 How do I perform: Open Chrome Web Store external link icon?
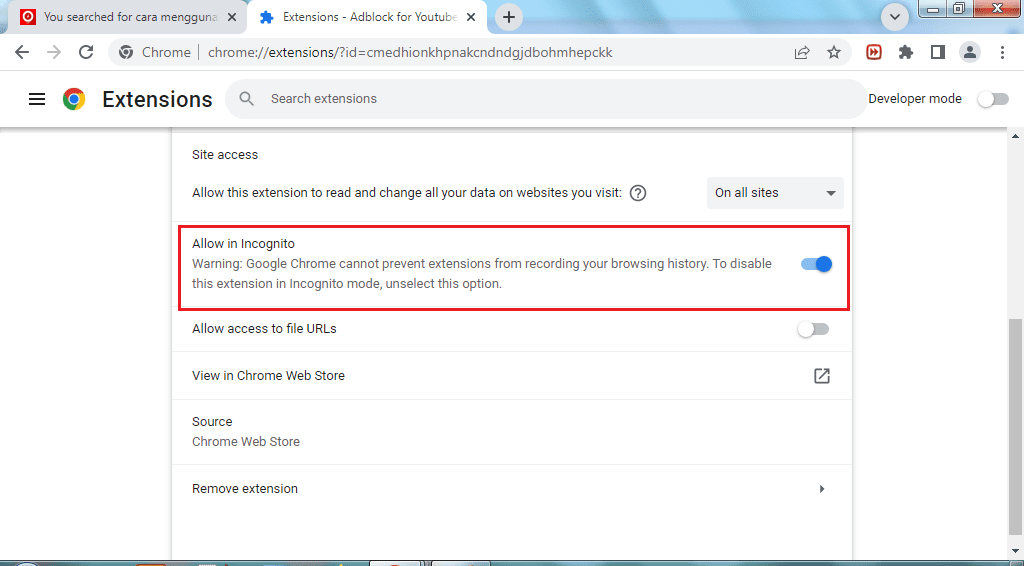(x=822, y=375)
